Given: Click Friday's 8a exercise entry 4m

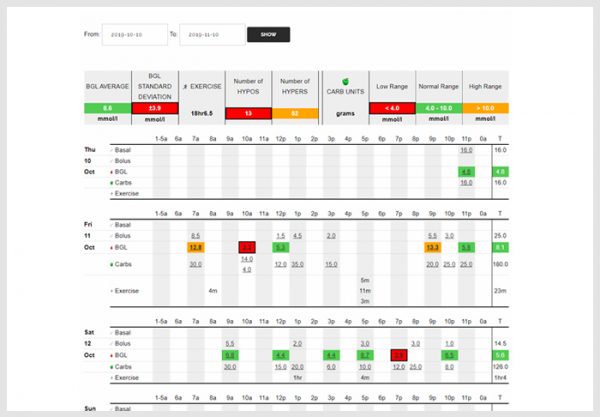Looking at the screenshot, I should (213, 291).
